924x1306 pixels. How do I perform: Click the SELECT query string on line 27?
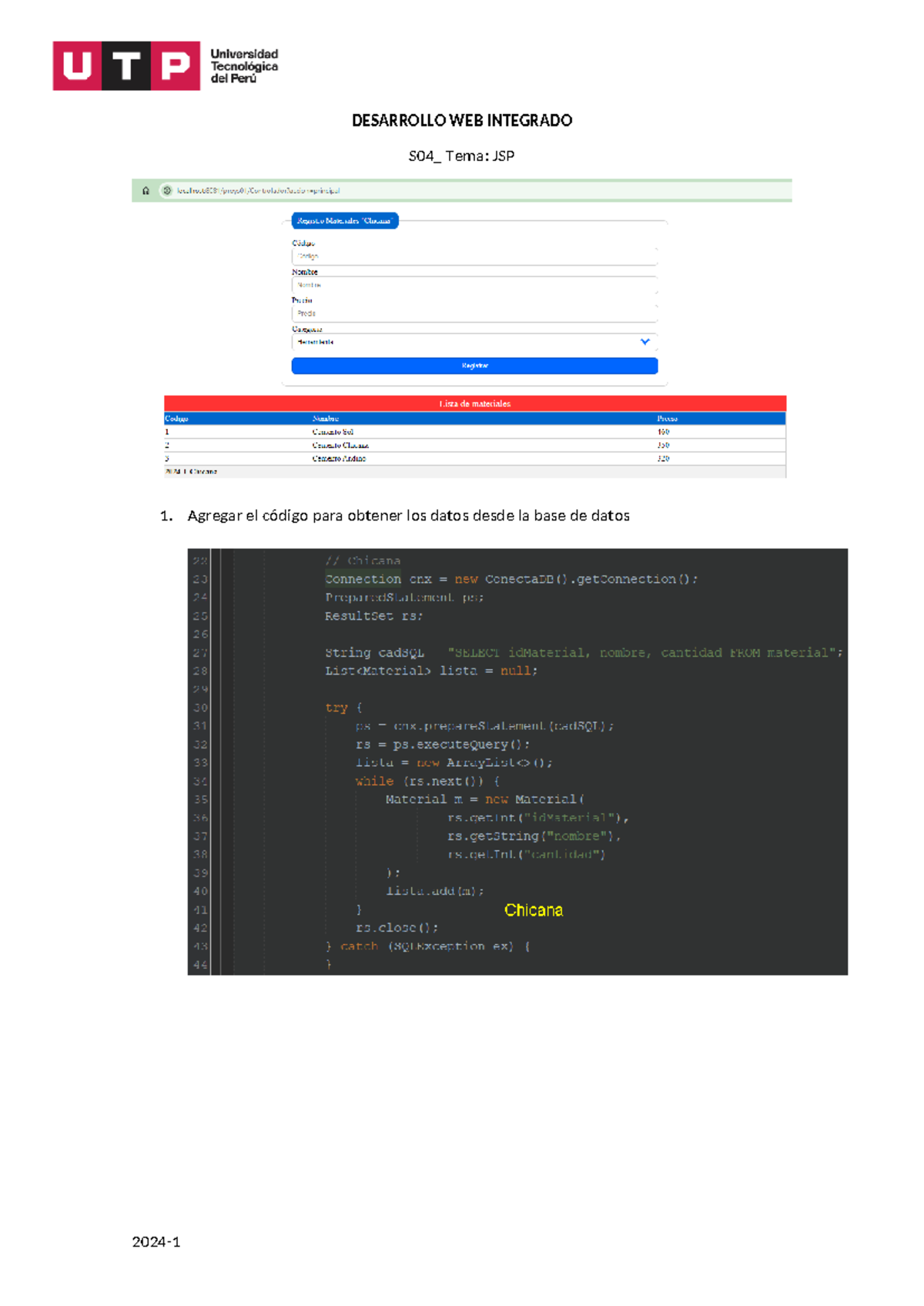[x=644, y=653]
